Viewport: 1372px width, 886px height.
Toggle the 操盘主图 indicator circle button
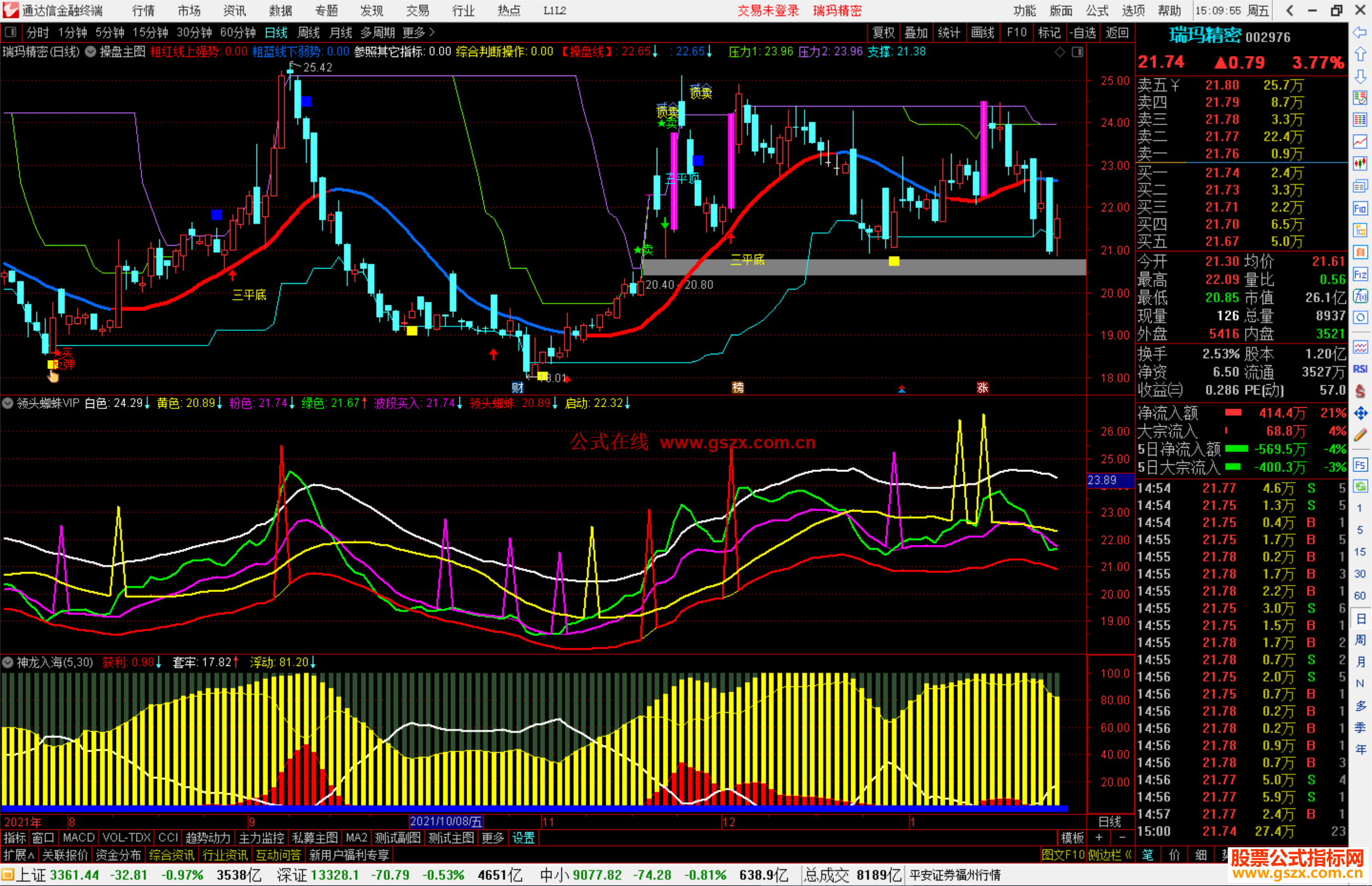pos(91,52)
